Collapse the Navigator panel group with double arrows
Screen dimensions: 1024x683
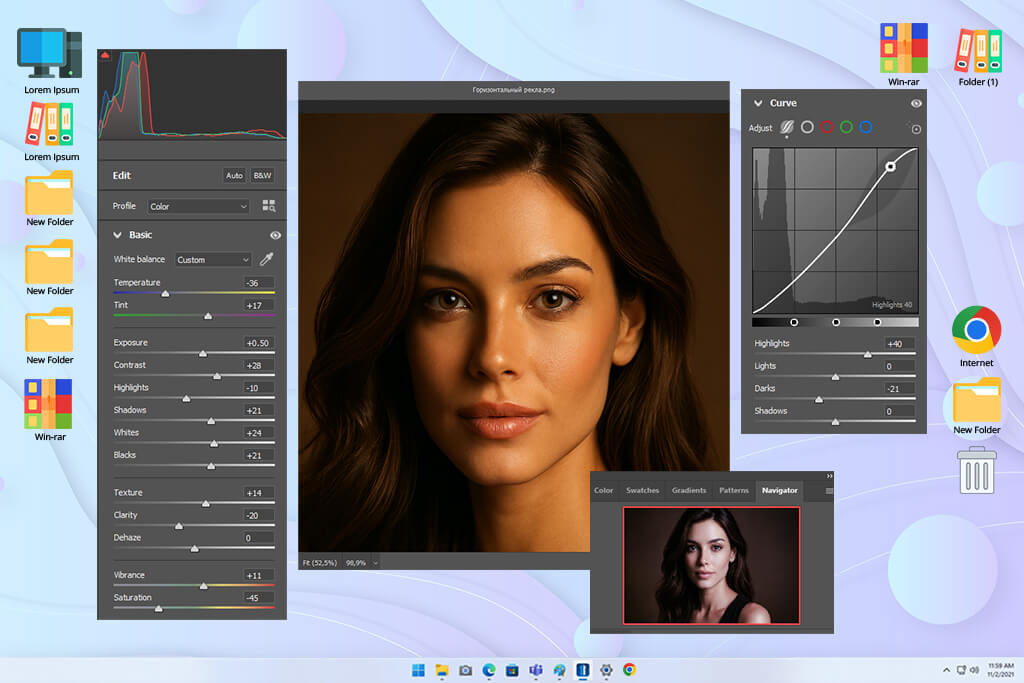[829, 476]
